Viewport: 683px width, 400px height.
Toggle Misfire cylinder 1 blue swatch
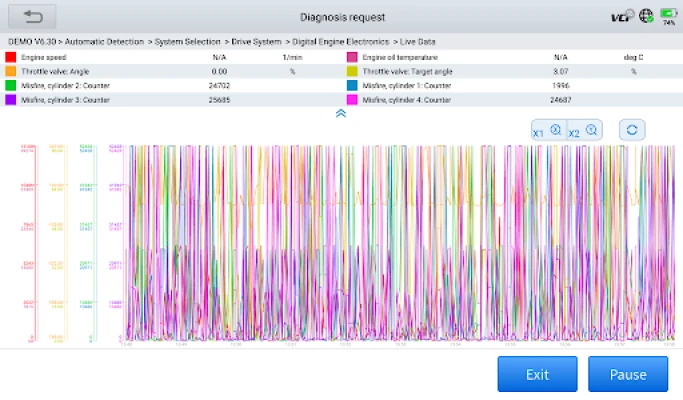[351, 86]
